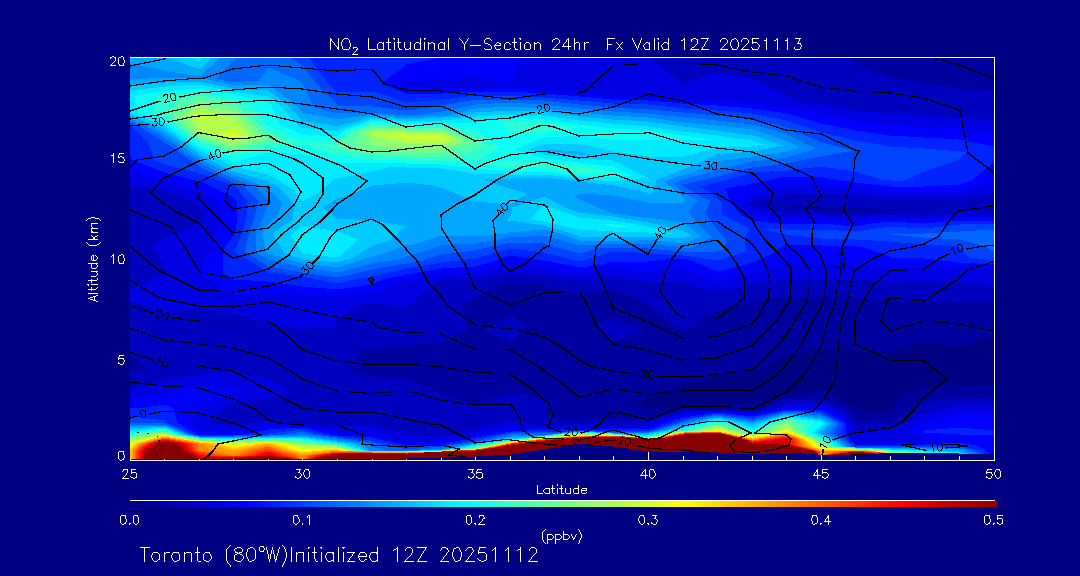Click color scale label 0.1
The image size is (1080, 576).
(302, 521)
